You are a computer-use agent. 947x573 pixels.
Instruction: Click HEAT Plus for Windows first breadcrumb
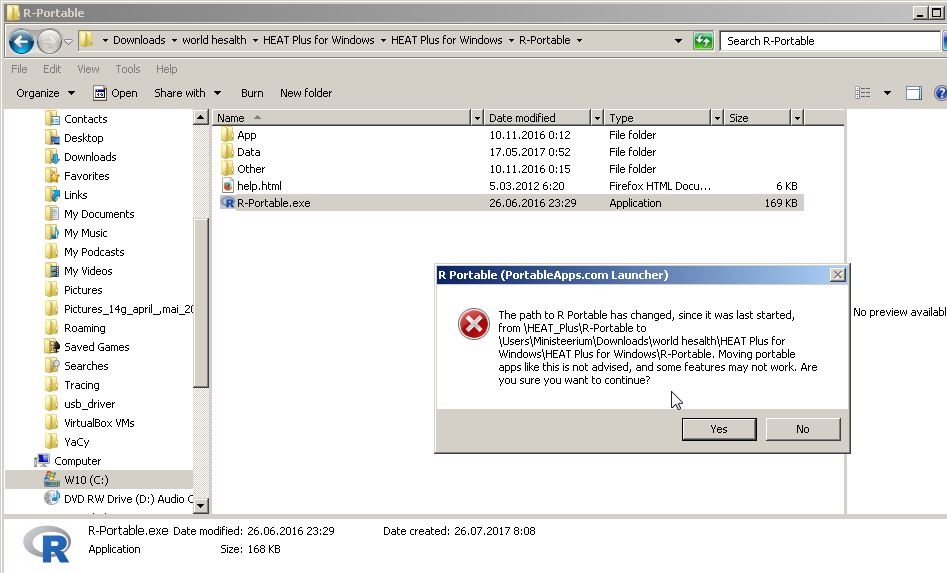[x=318, y=40]
